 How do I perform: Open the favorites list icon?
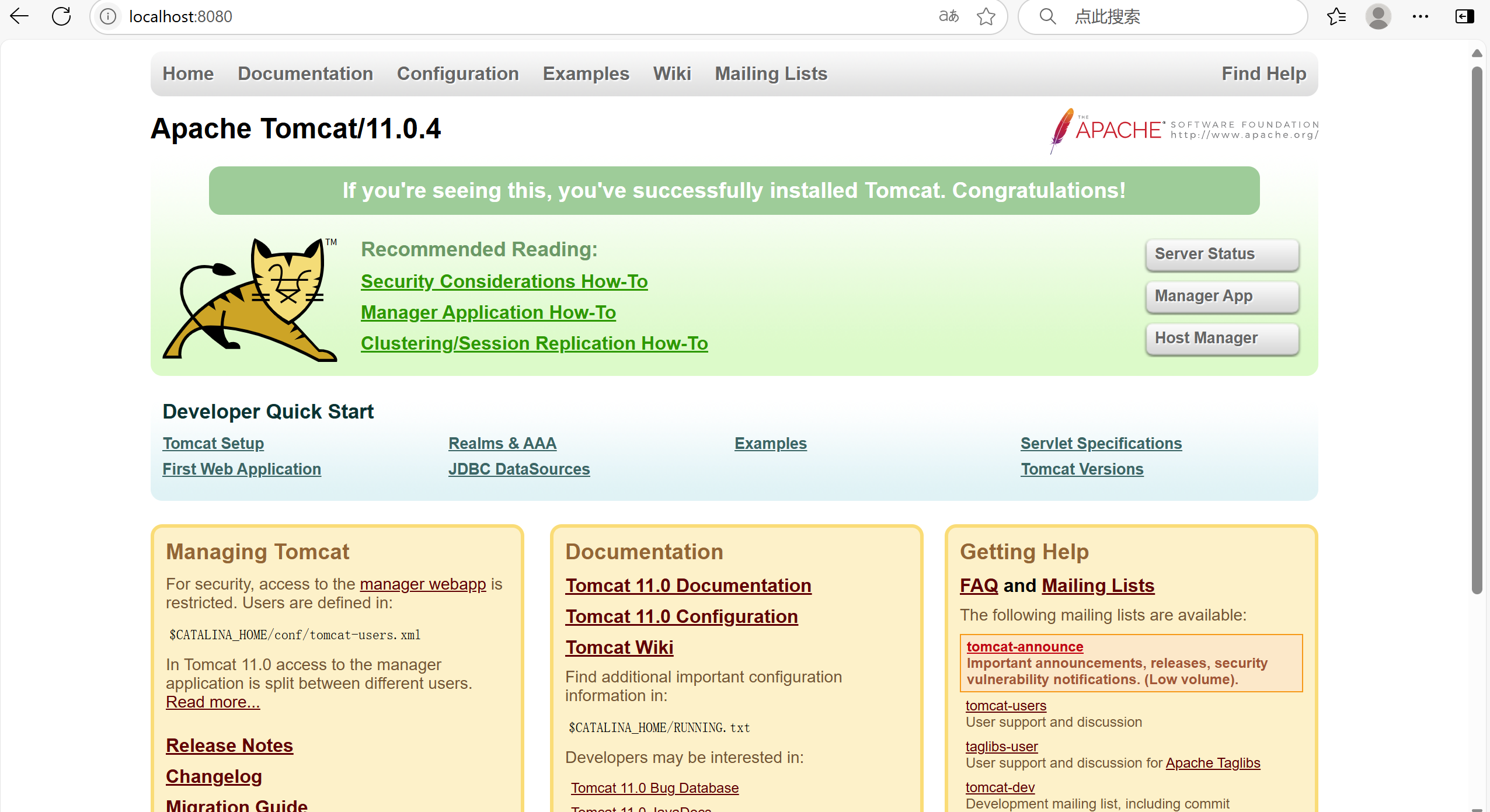(x=1336, y=16)
